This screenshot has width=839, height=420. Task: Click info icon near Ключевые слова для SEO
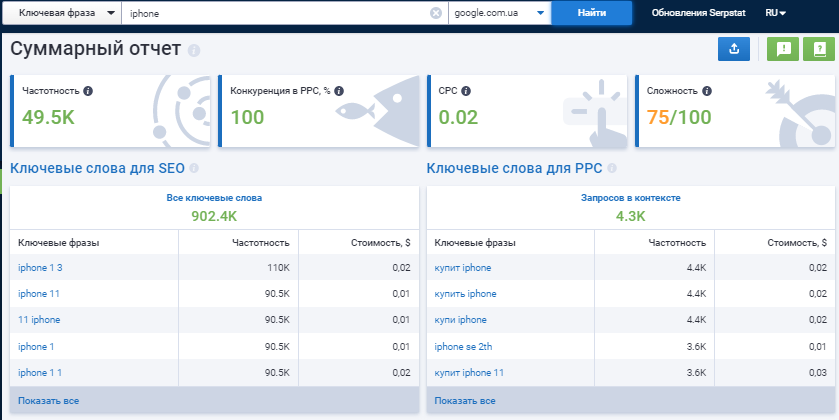(x=194, y=169)
